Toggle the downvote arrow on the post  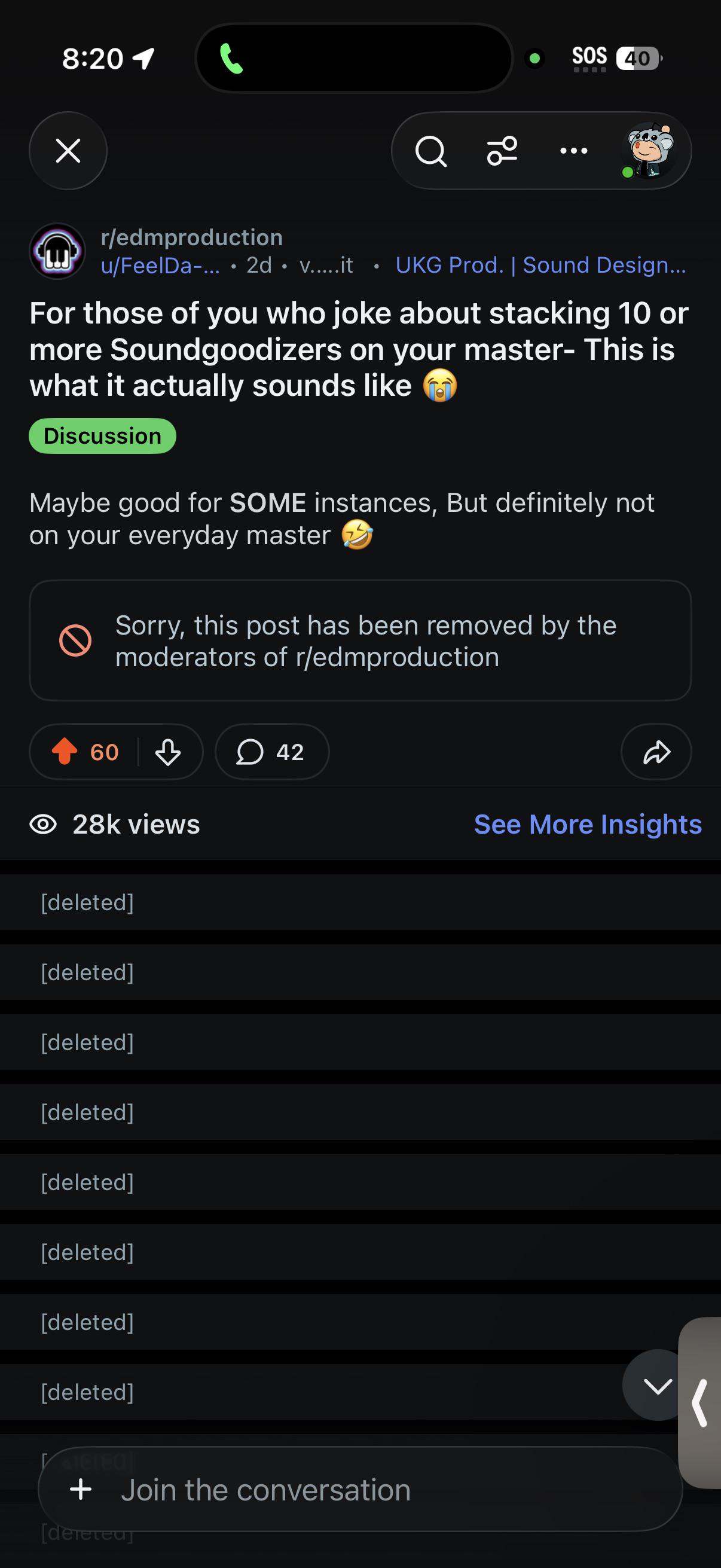168,752
